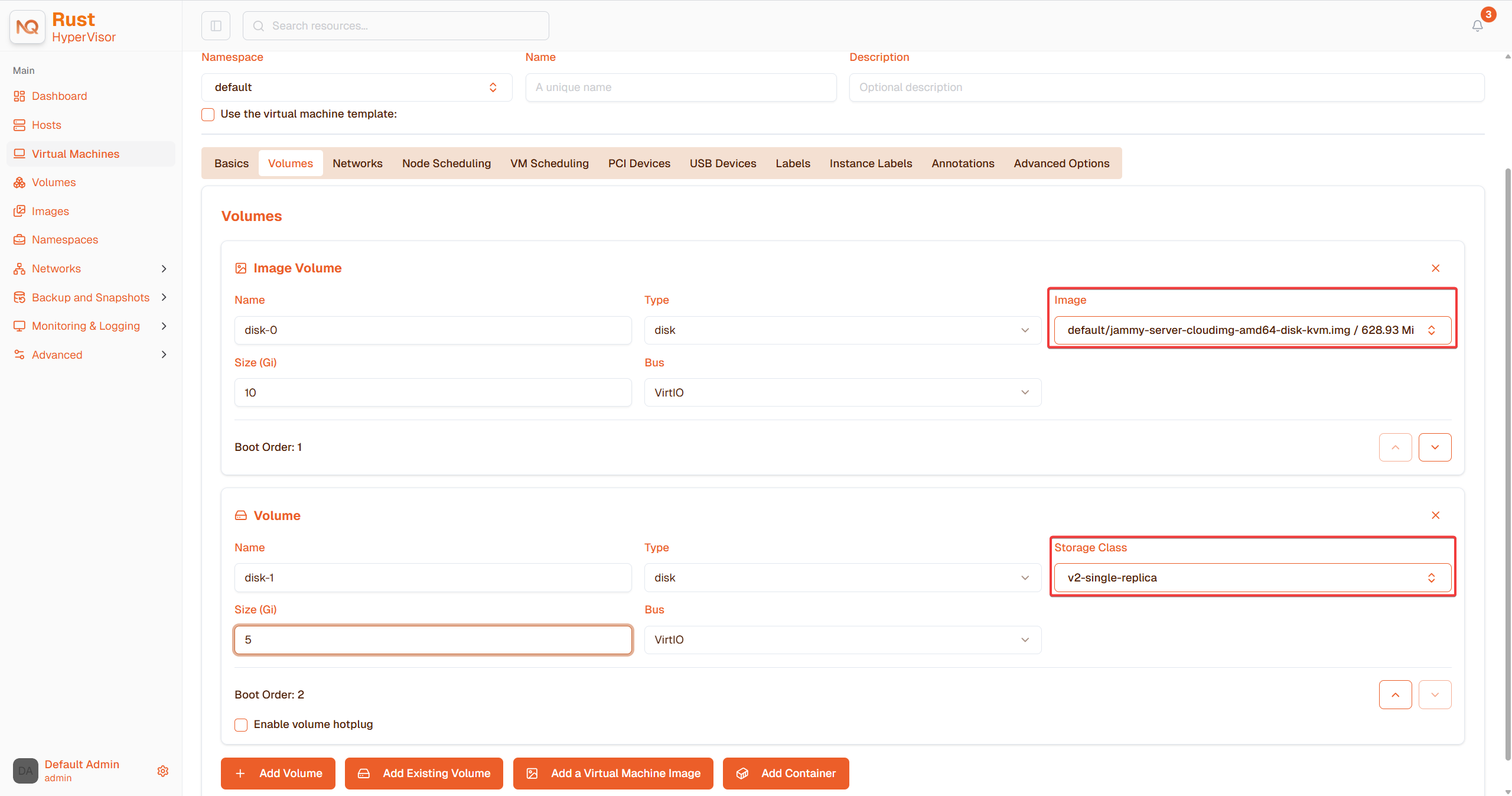The width and height of the screenshot is (1512, 796).
Task: Move disk-0 boot order down
Action: (1435, 447)
